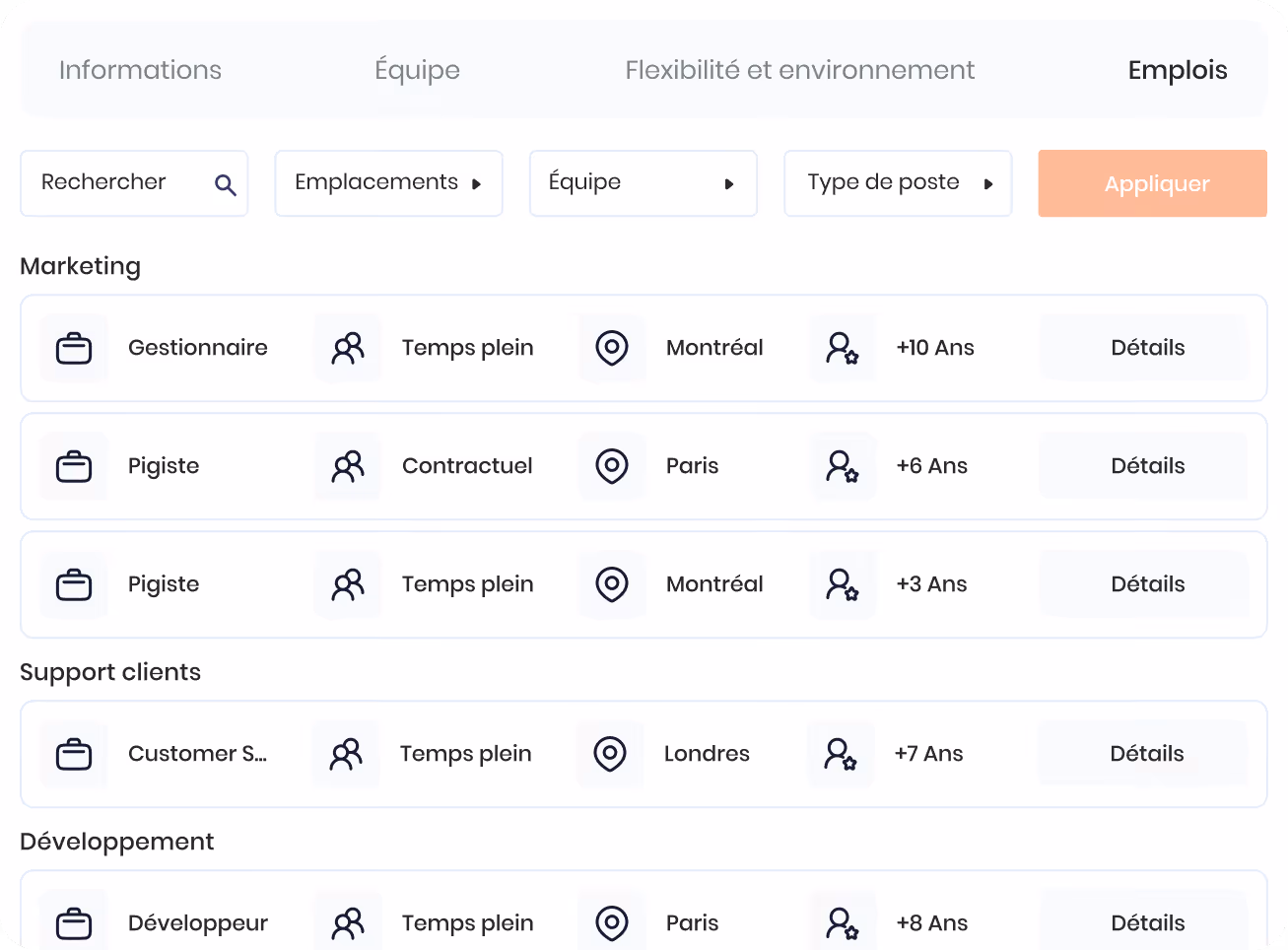The width and height of the screenshot is (1288, 950).
Task: Click the +10 Ans experience text
Action: point(935,347)
